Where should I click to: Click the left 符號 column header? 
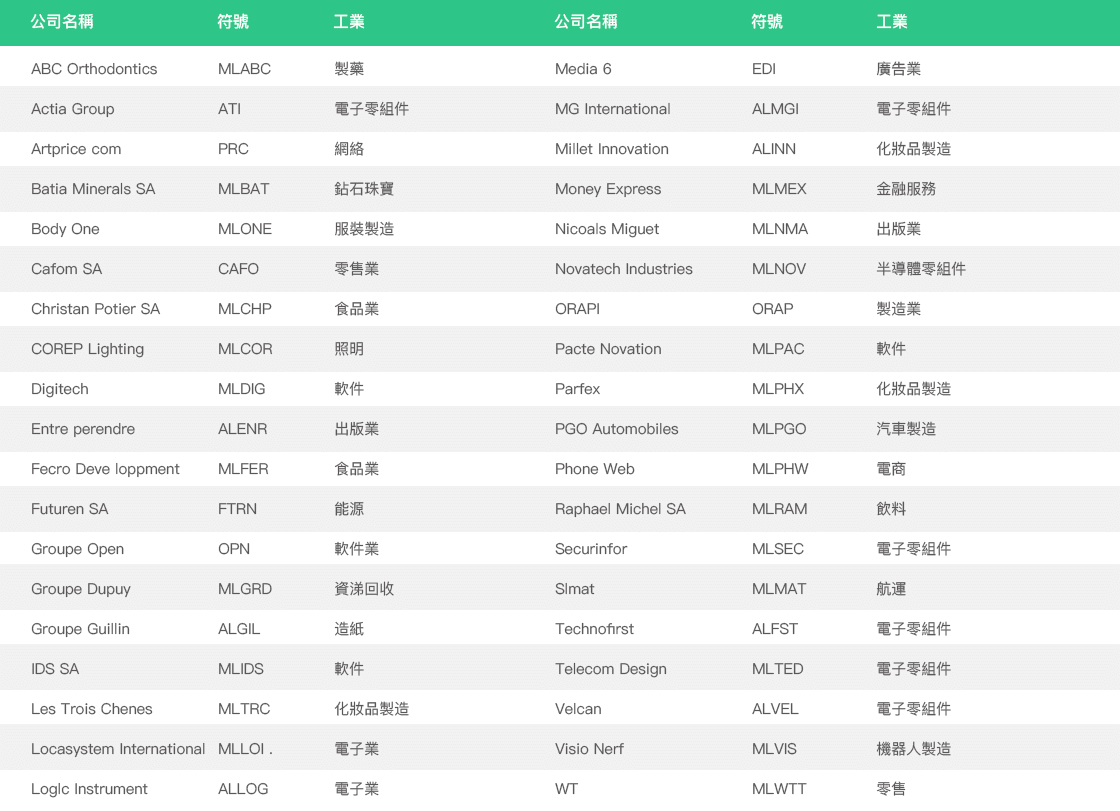pos(233,22)
